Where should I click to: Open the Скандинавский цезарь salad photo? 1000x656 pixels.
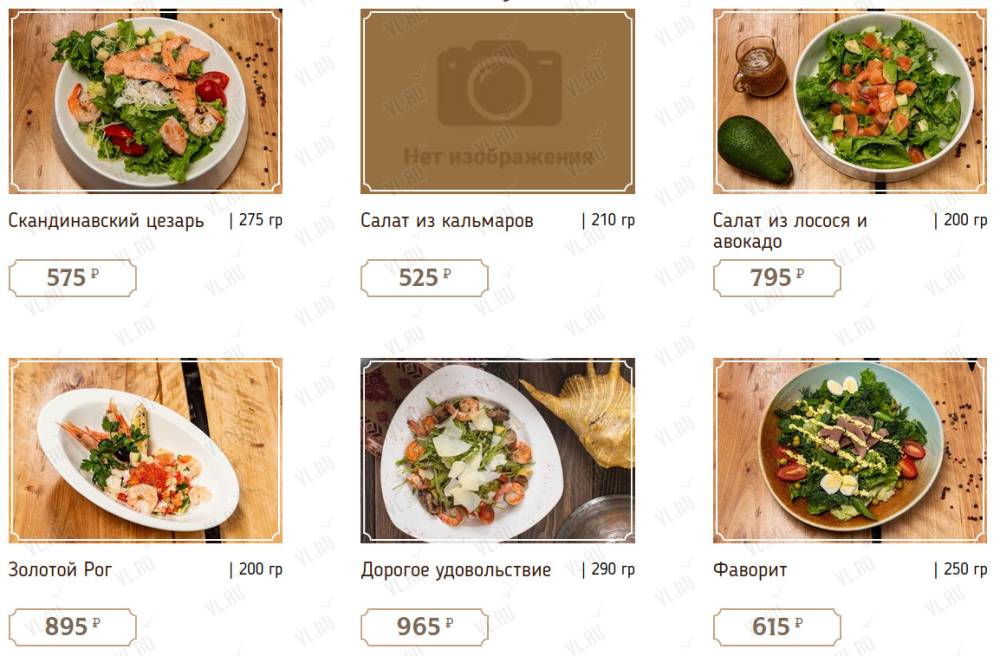(145, 101)
